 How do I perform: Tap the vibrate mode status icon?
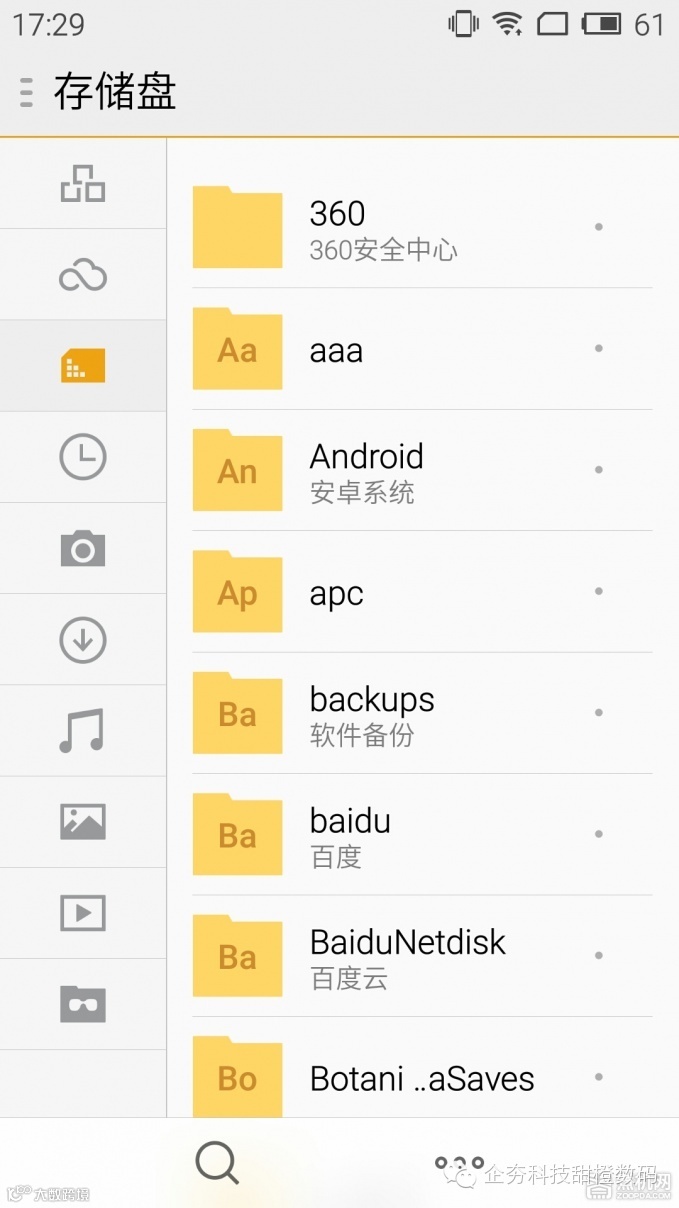click(x=463, y=23)
